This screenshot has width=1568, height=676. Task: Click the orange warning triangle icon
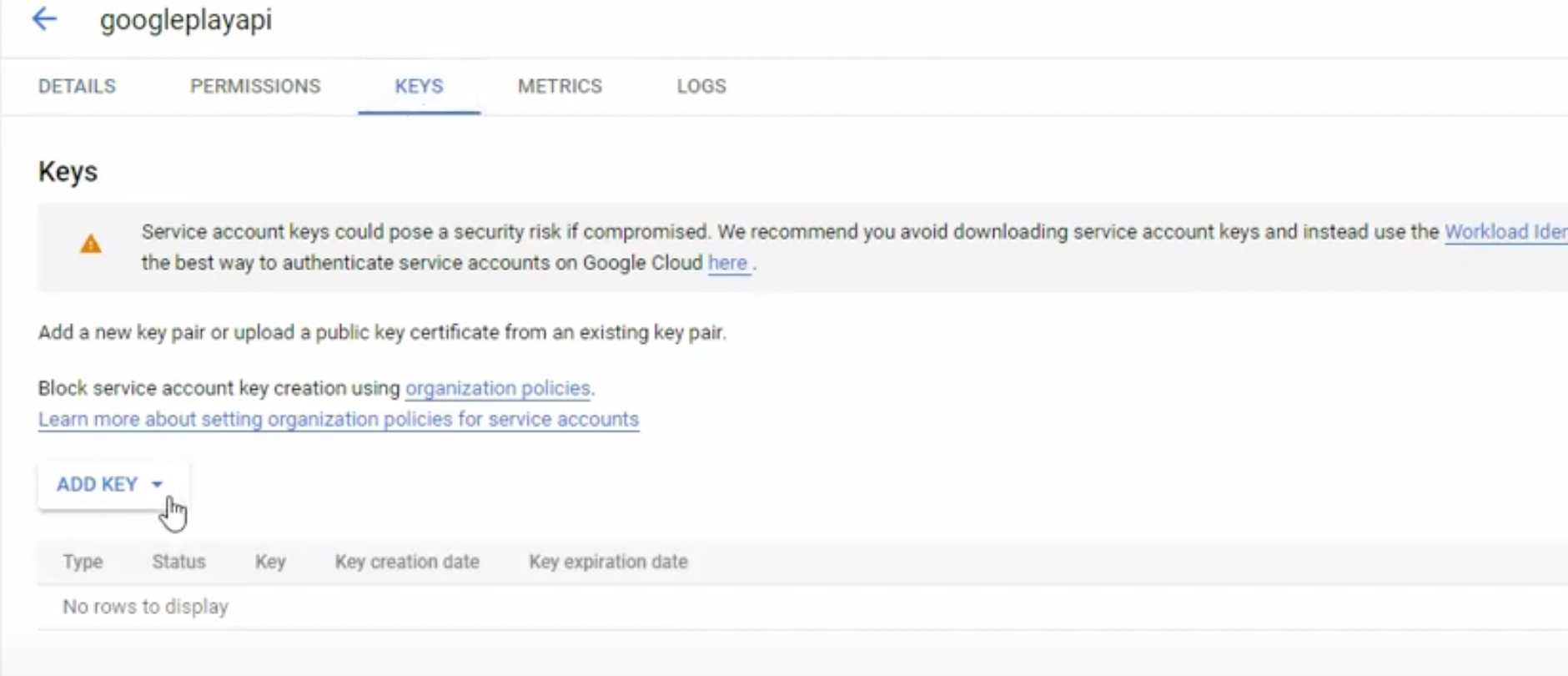pyautogui.click(x=91, y=245)
